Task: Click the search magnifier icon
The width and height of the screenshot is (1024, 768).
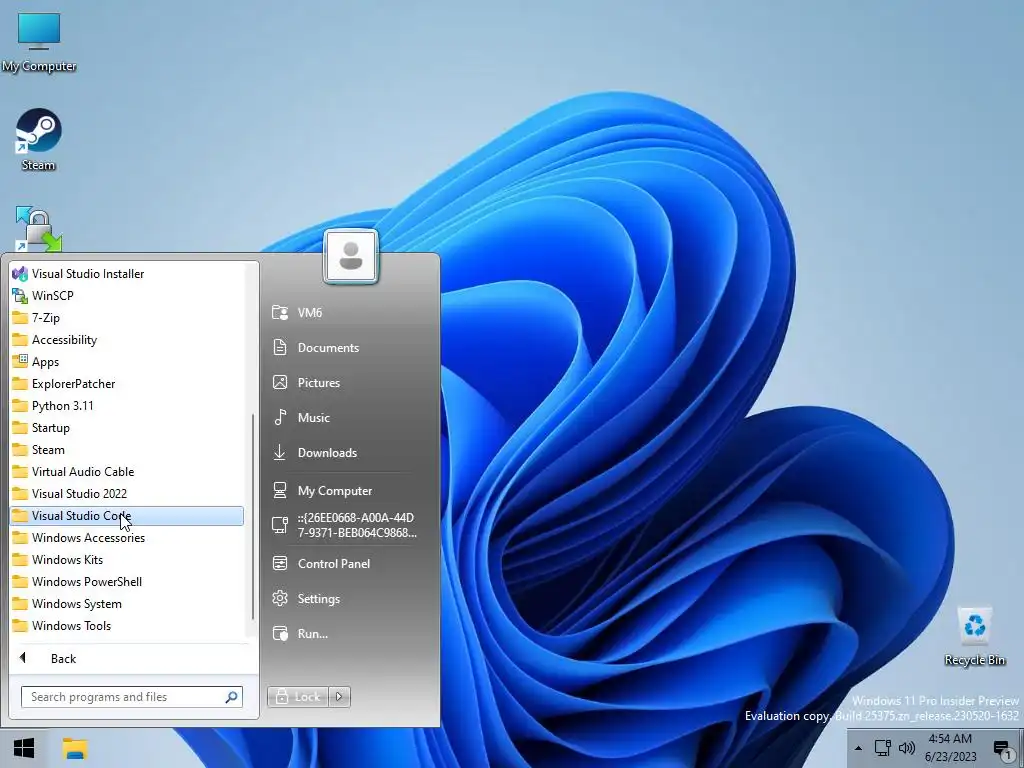Action: click(231, 697)
